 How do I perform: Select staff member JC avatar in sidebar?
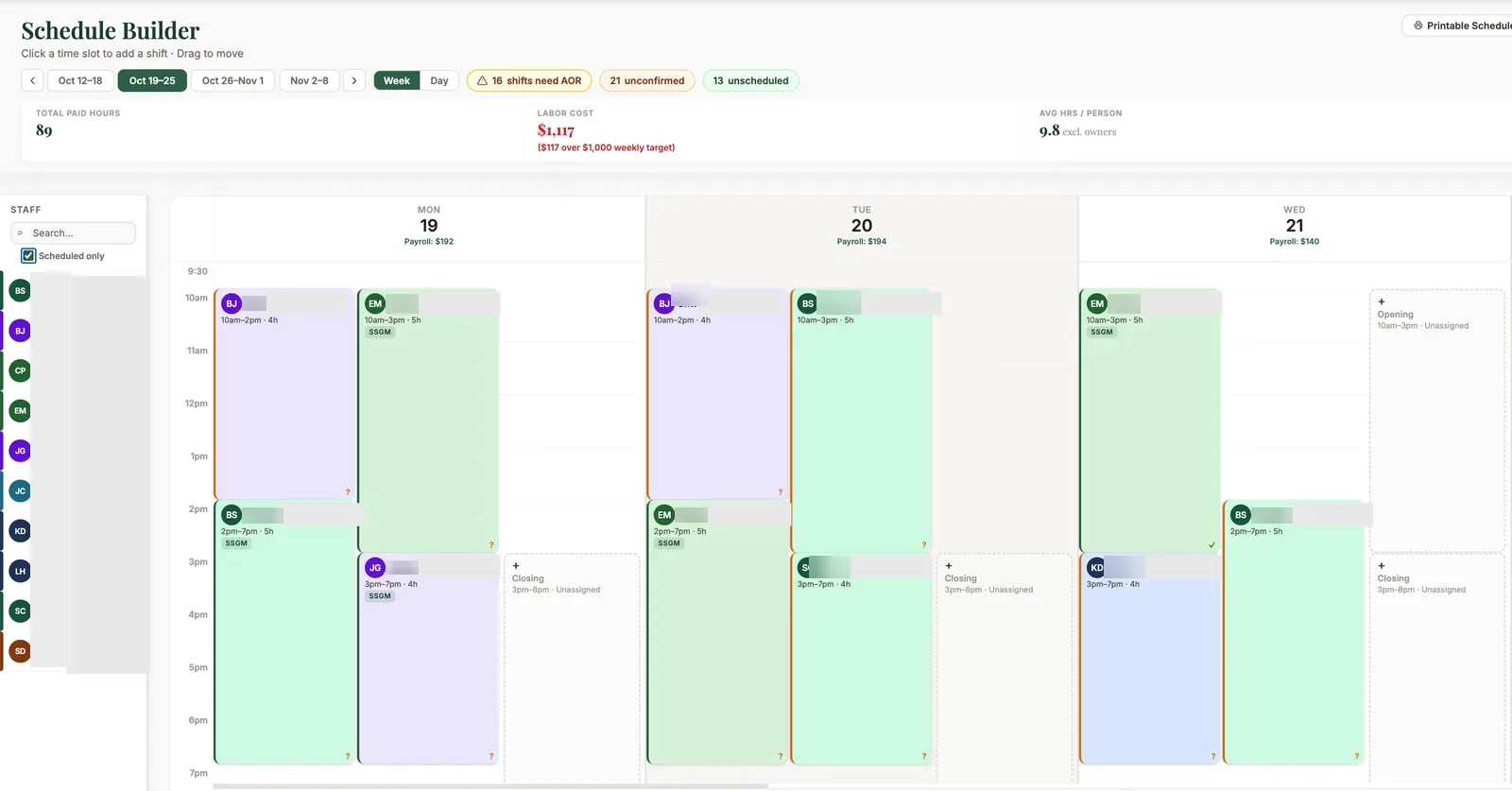[x=20, y=490]
